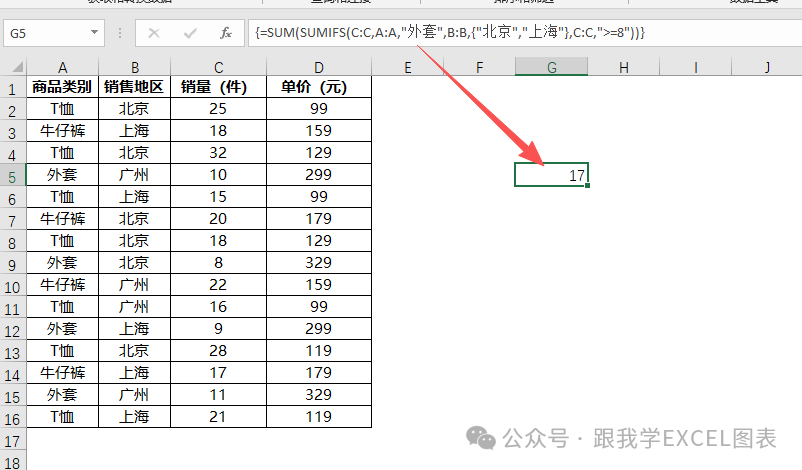
Task: Click cell C6 with value 15
Action: (218, 197)
